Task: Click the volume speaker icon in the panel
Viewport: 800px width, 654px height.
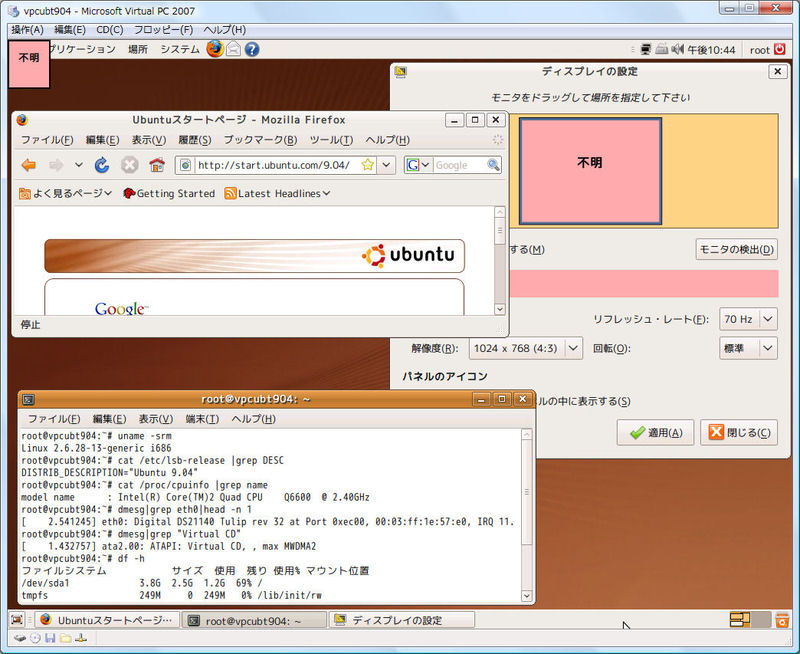Action: 678,49
